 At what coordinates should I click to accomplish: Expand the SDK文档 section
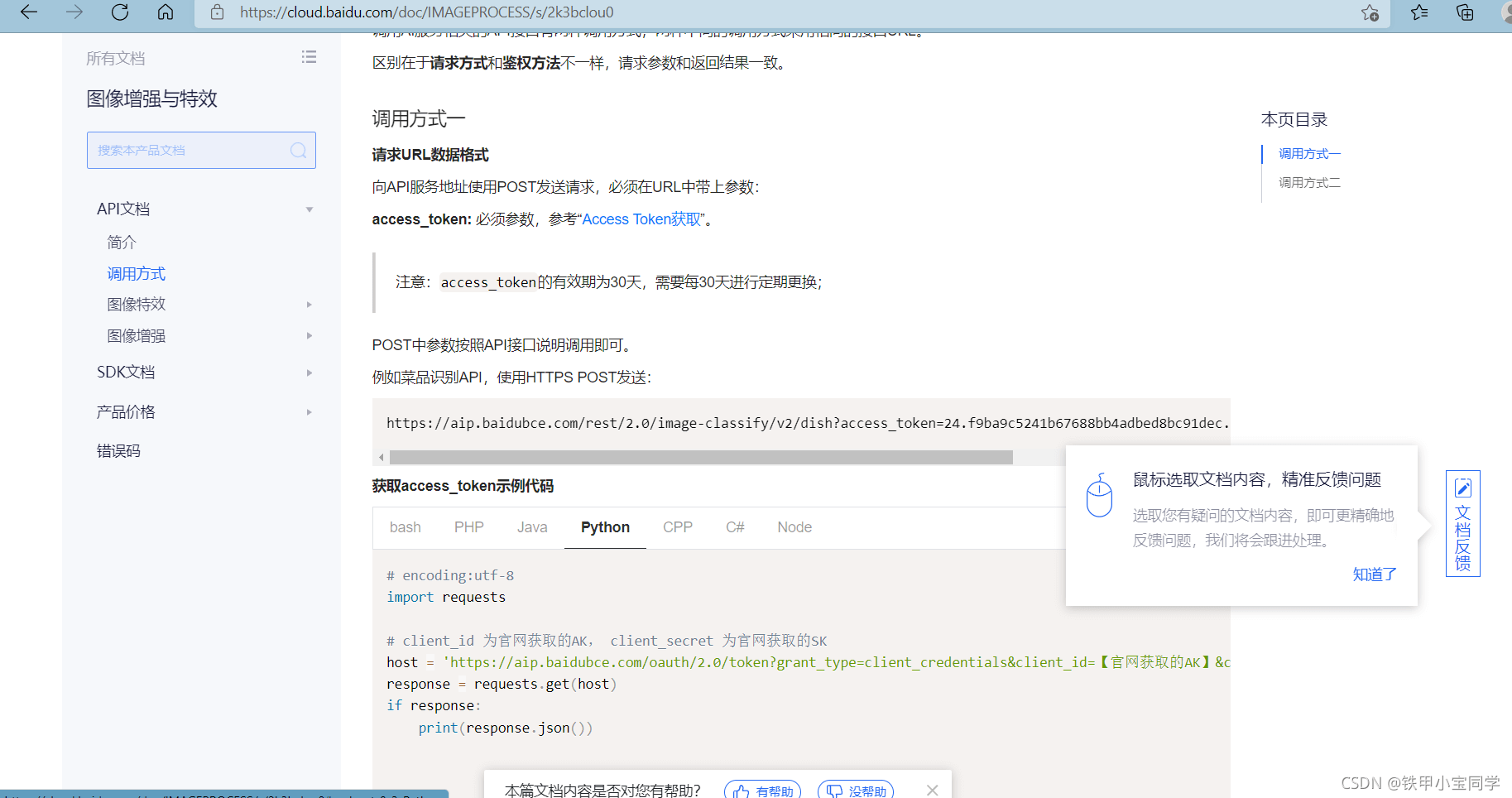click(x=309, y=373)
